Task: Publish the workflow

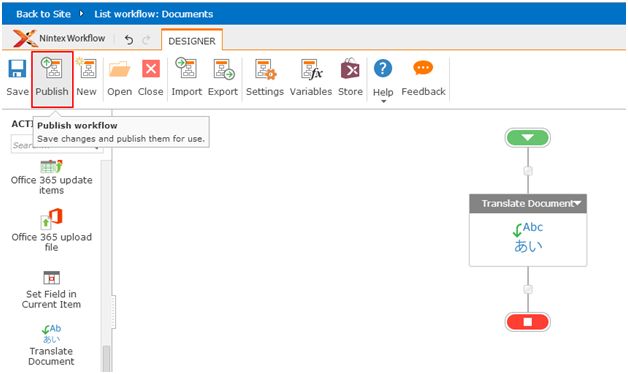Action: pos(52,79)
